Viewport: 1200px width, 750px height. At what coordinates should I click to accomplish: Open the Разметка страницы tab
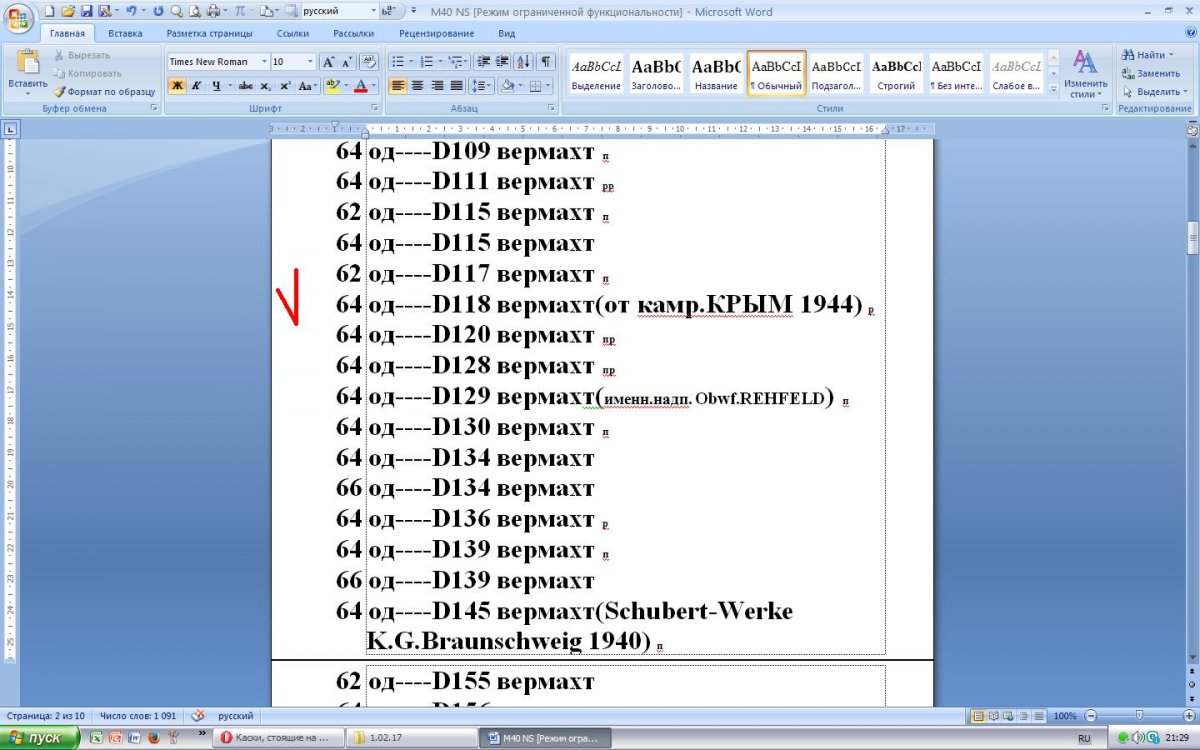pos(209,33)
